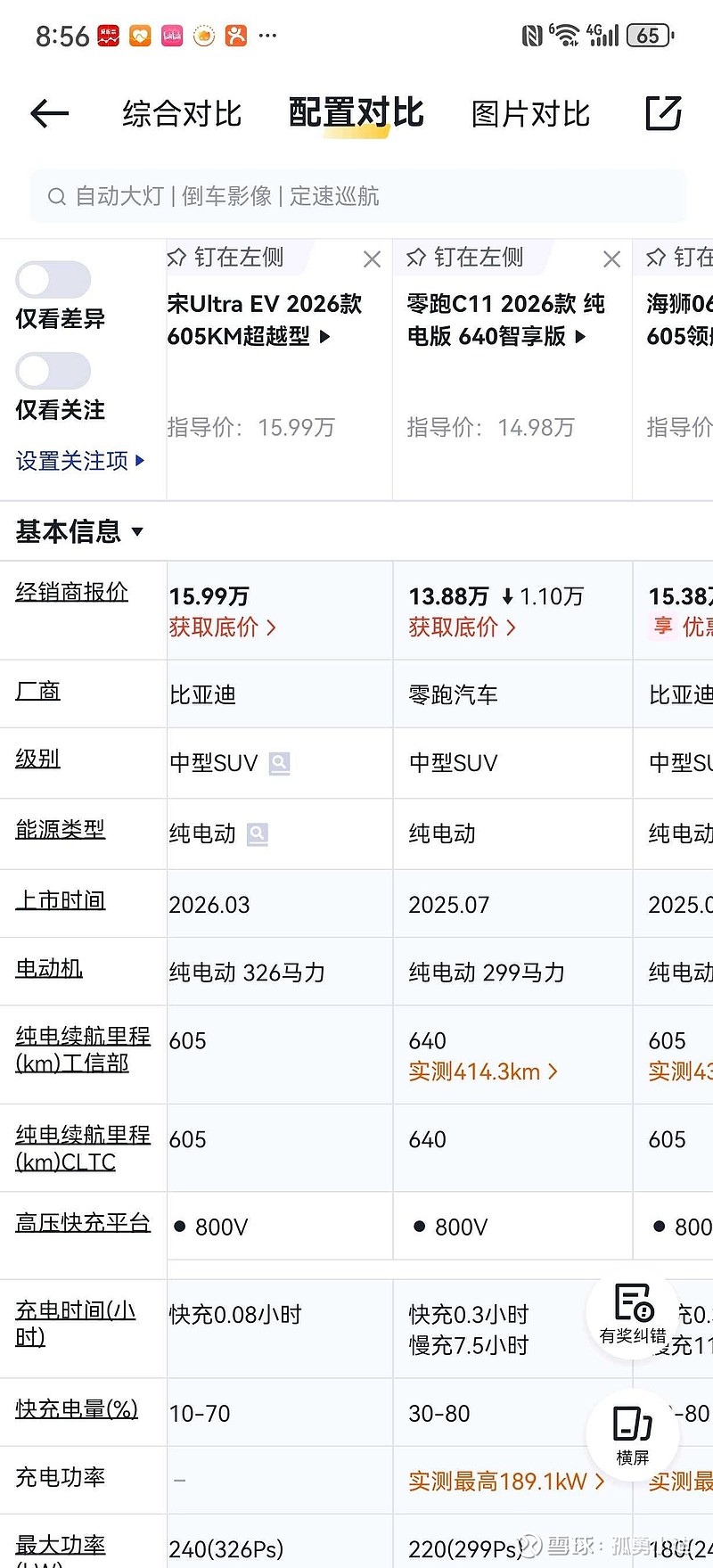Open 充电时间(小时) explanation
Image resolution: width=713 pixels, height=1568 pixels.
coord(76,1324)
